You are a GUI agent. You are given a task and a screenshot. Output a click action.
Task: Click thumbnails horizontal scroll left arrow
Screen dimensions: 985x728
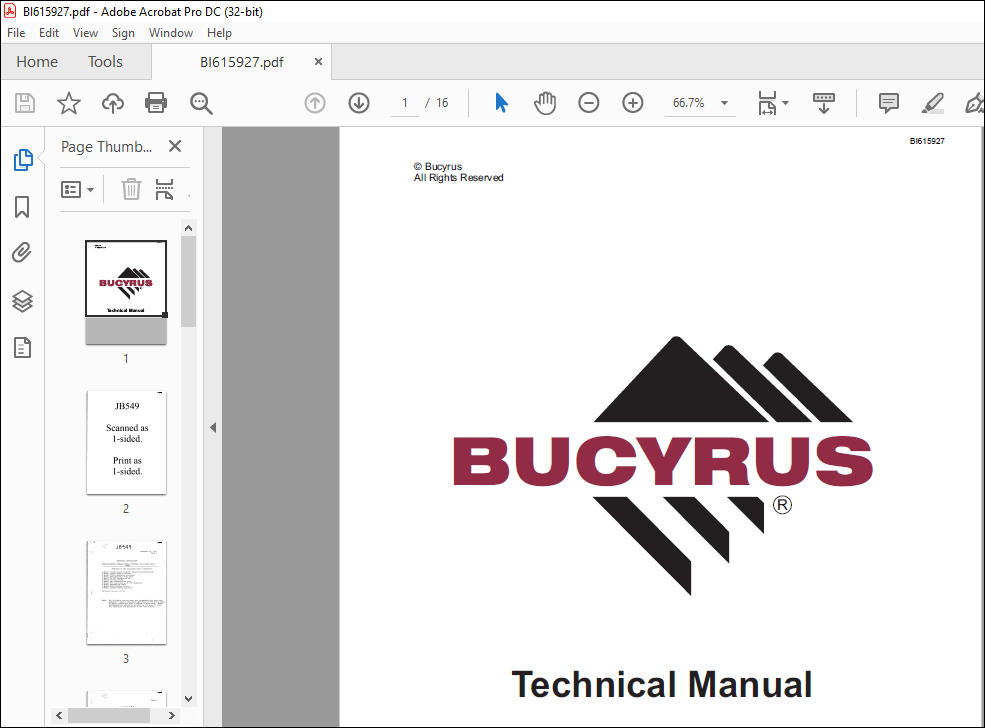(x=60, y=715)
